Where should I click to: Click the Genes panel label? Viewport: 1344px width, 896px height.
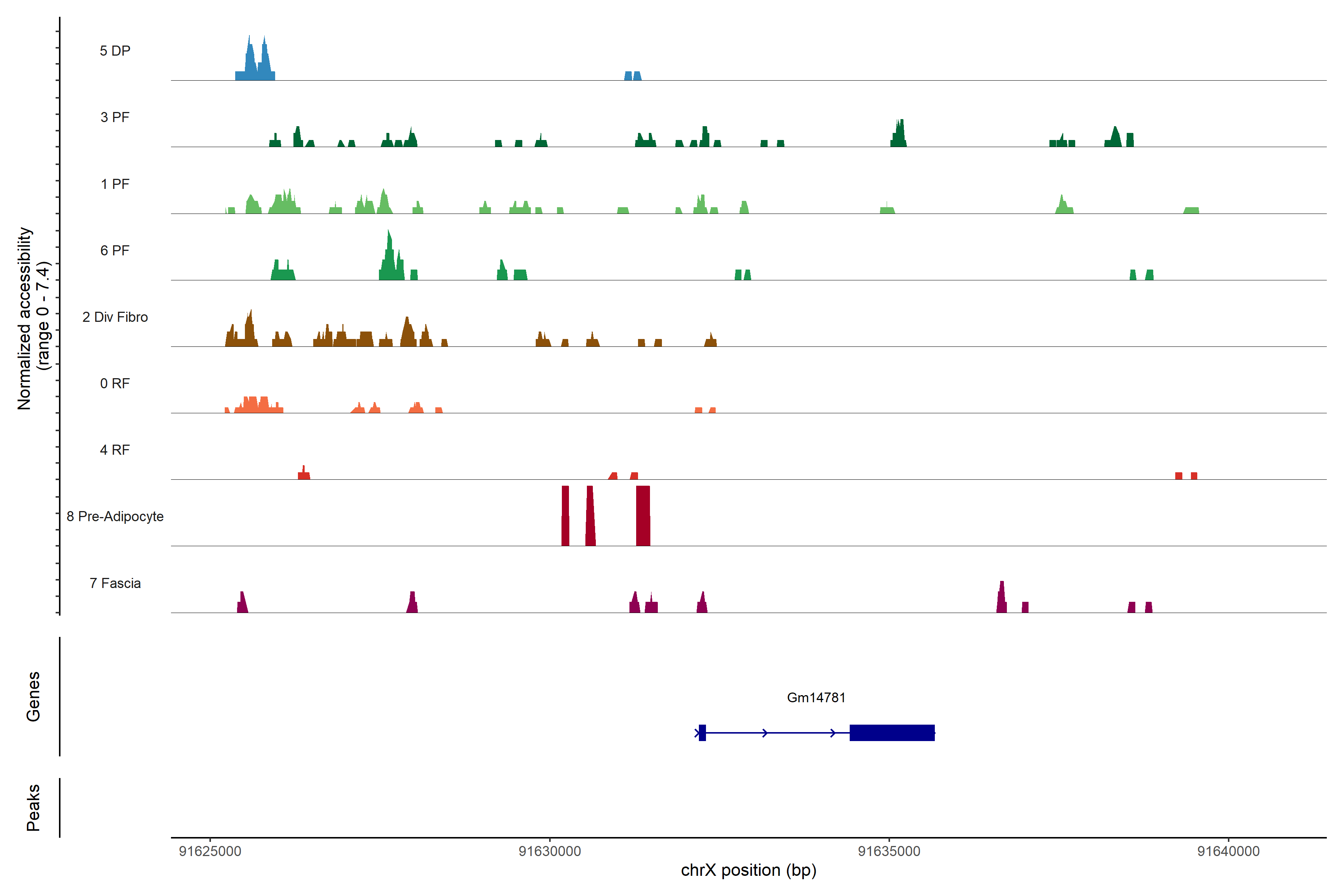point(33,697)
